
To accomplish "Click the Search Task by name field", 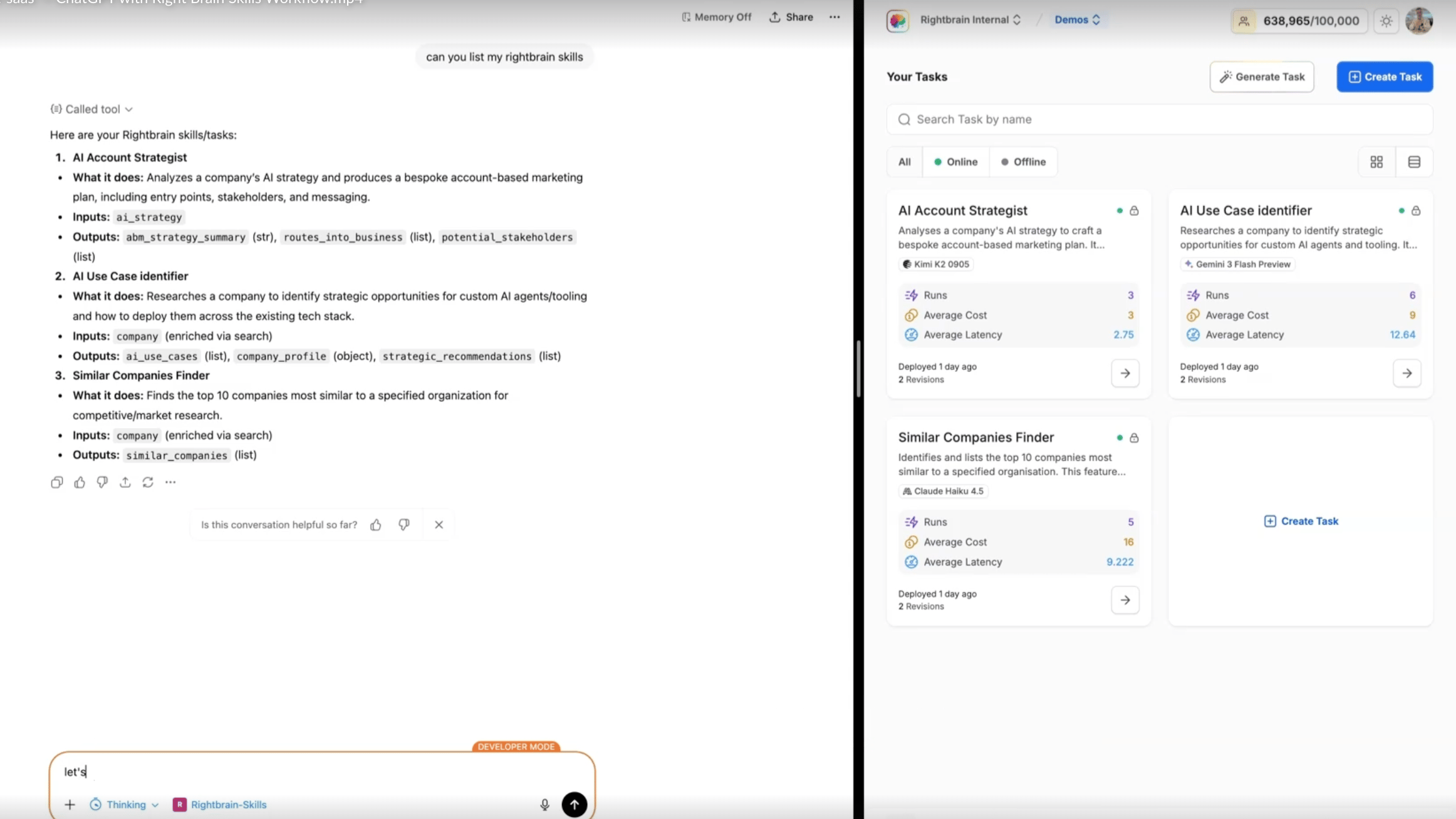I will 1159,120.
